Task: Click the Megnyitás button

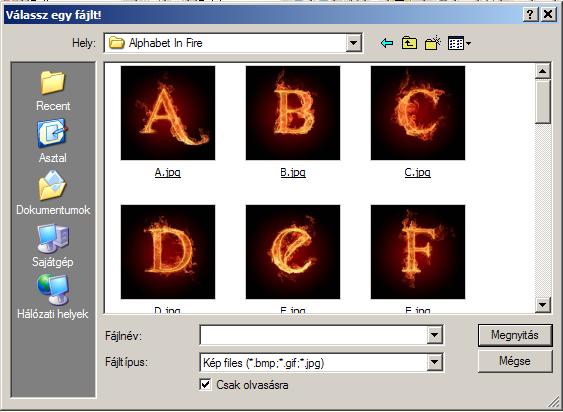Action: (515, 335)
